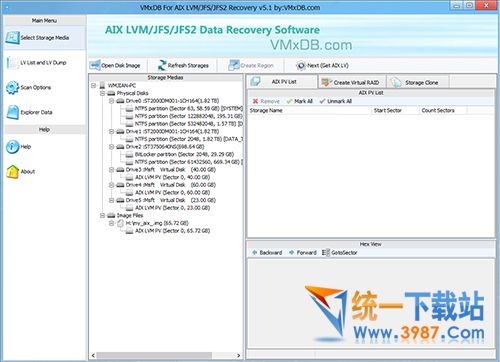This screenshot has height=362, width=500.
Task: Click Mark All in the PV list
Action: (299, 101)
